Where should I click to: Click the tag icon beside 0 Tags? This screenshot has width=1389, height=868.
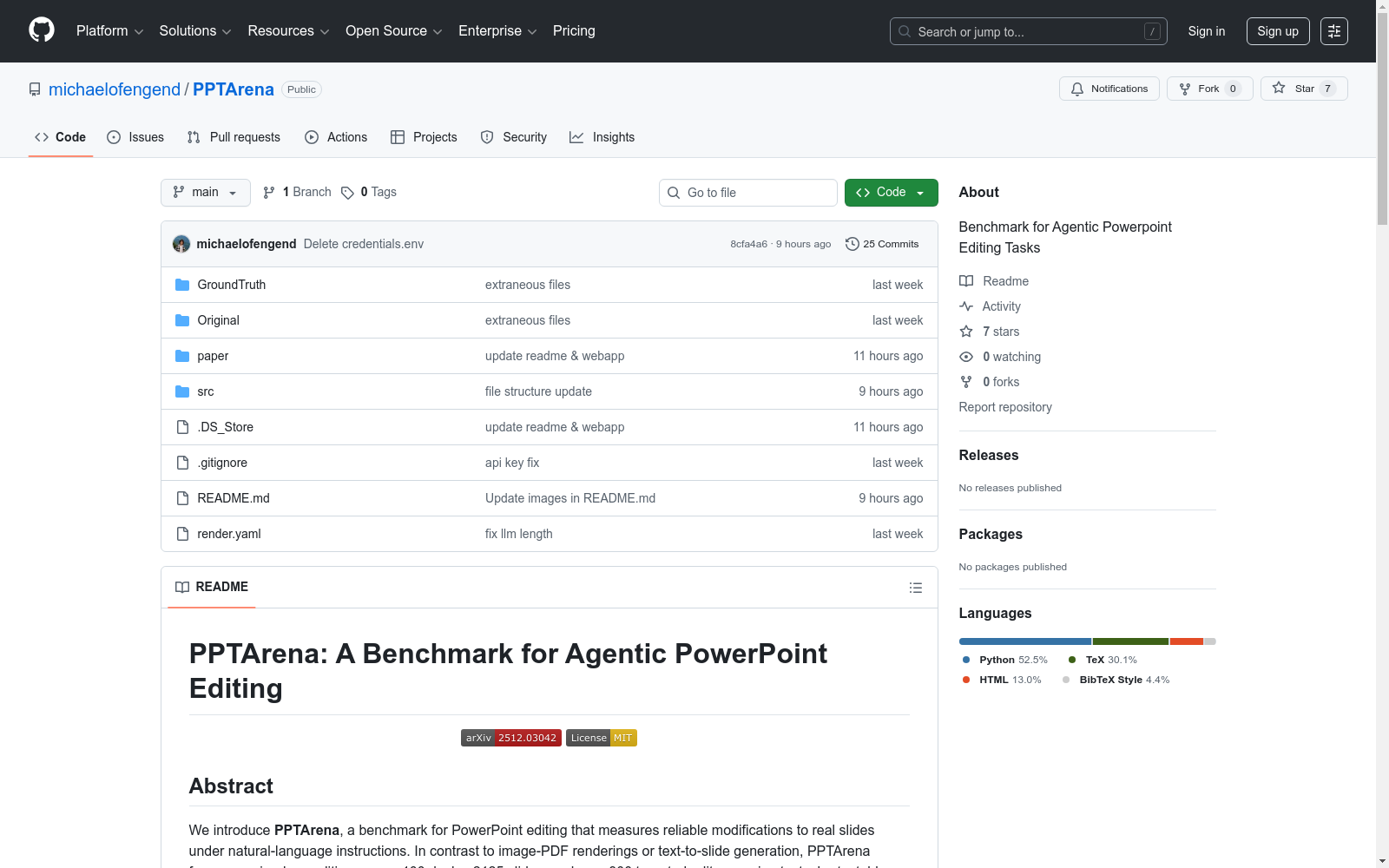point(347,193)
